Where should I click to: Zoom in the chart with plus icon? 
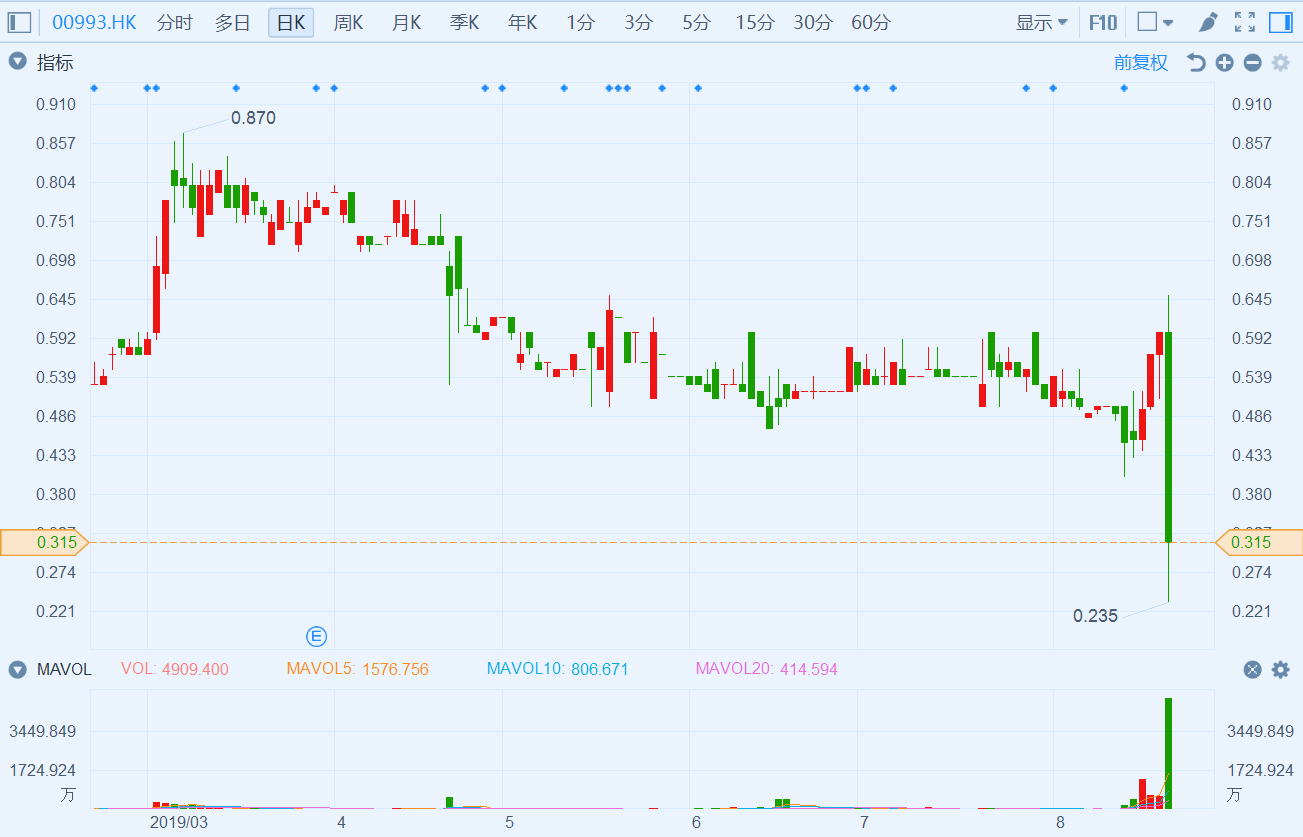point(1224,63)
